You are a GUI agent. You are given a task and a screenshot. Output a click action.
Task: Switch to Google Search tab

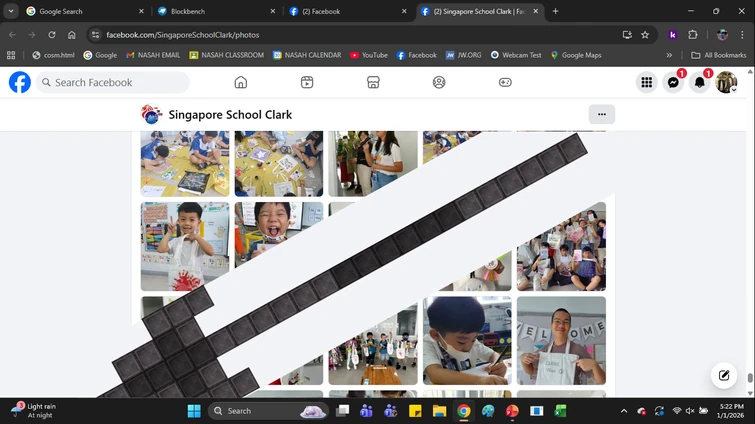coord(84,11)
